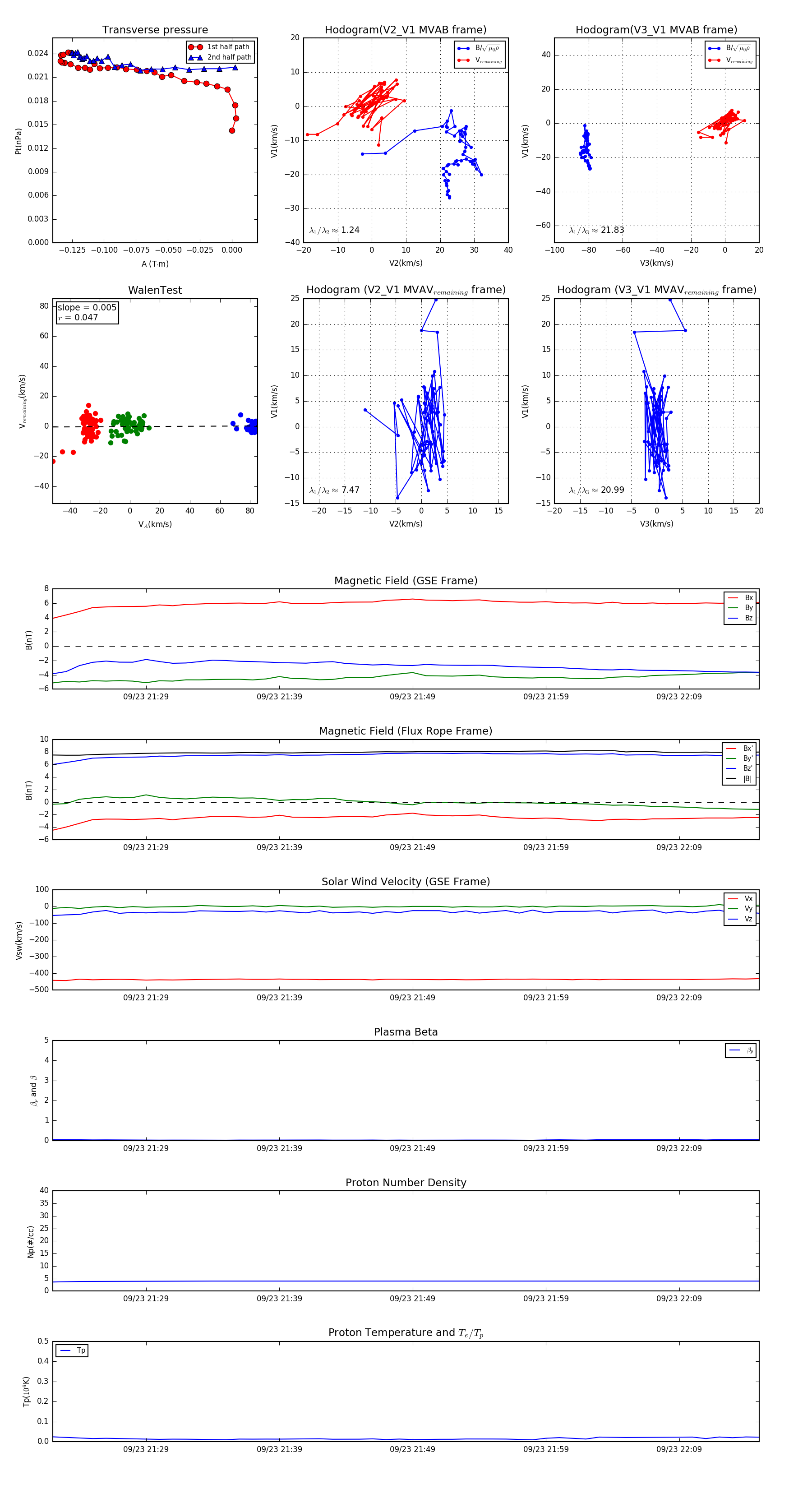812x1489 pixels.
Task: Click 'A (T·m)' x-axis label
Action: tap(155, 264)
